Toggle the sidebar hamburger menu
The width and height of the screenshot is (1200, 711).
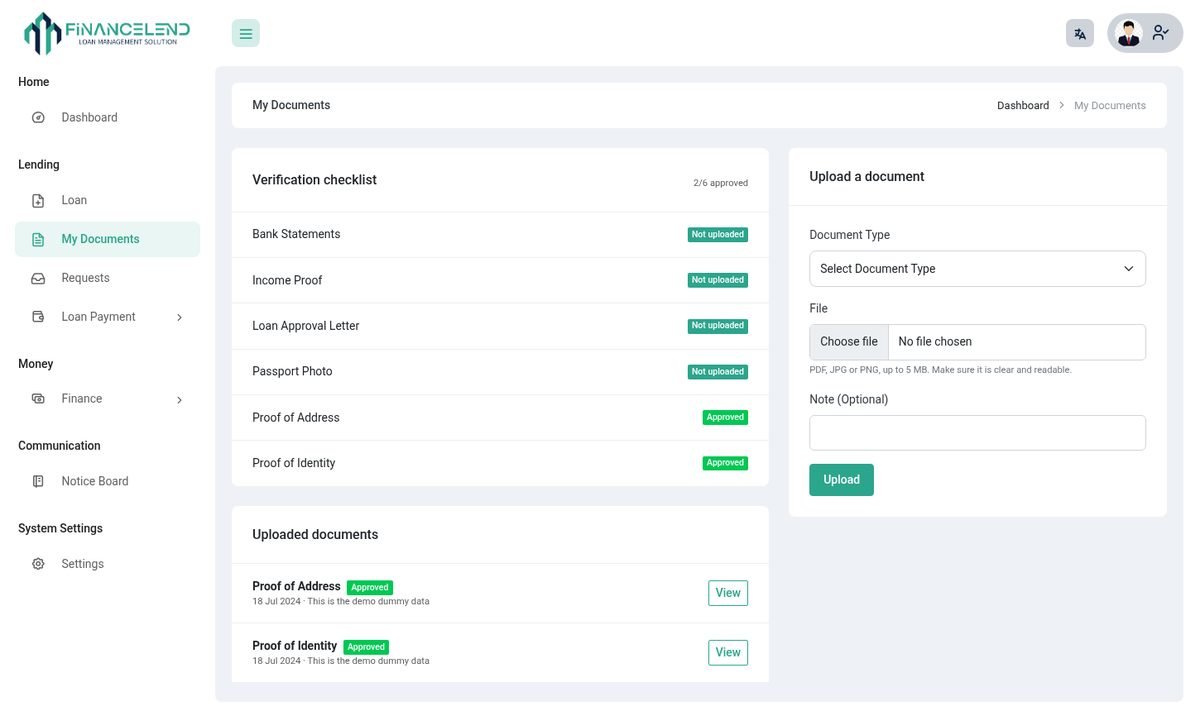click(246, 33)
